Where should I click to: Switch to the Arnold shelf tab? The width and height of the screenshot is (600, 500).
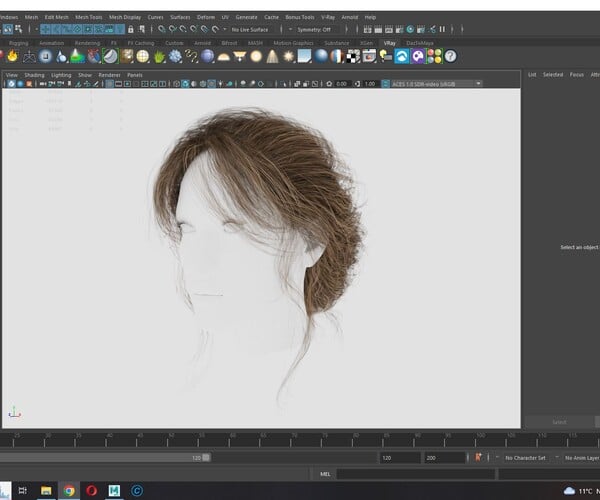coord(202,43)
